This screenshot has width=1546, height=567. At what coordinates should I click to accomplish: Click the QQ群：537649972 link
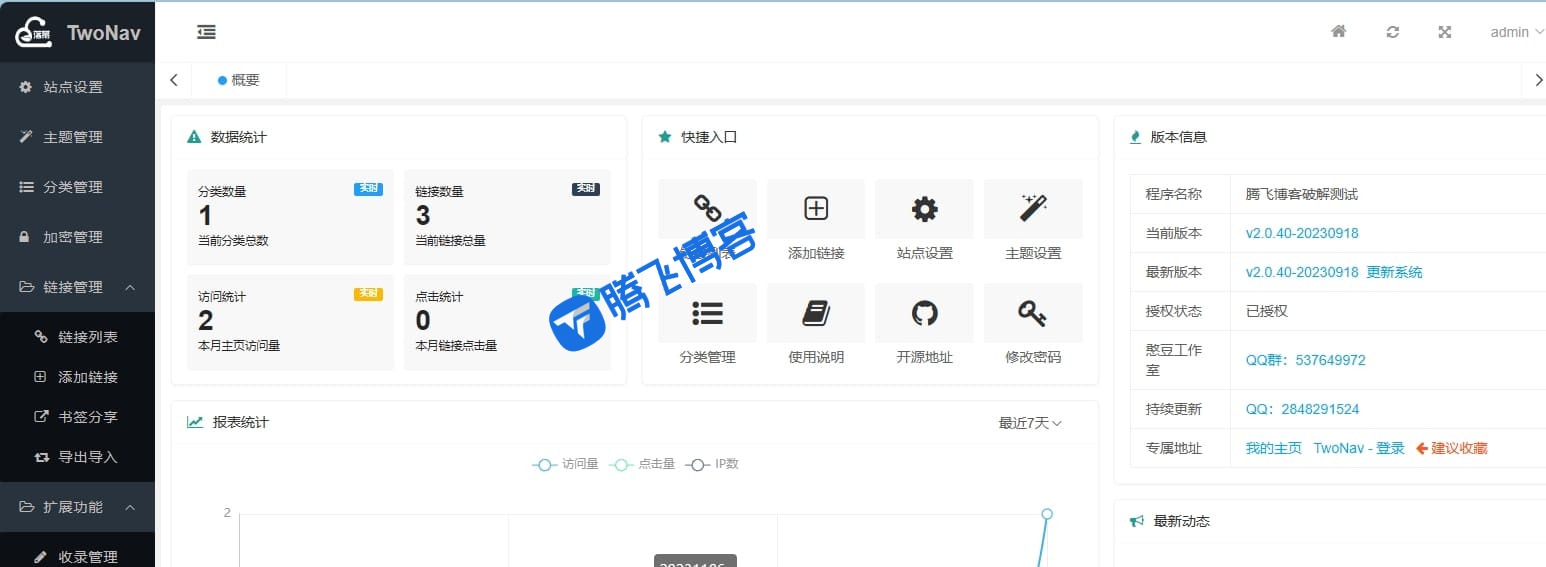click(x=1305, y=360)
